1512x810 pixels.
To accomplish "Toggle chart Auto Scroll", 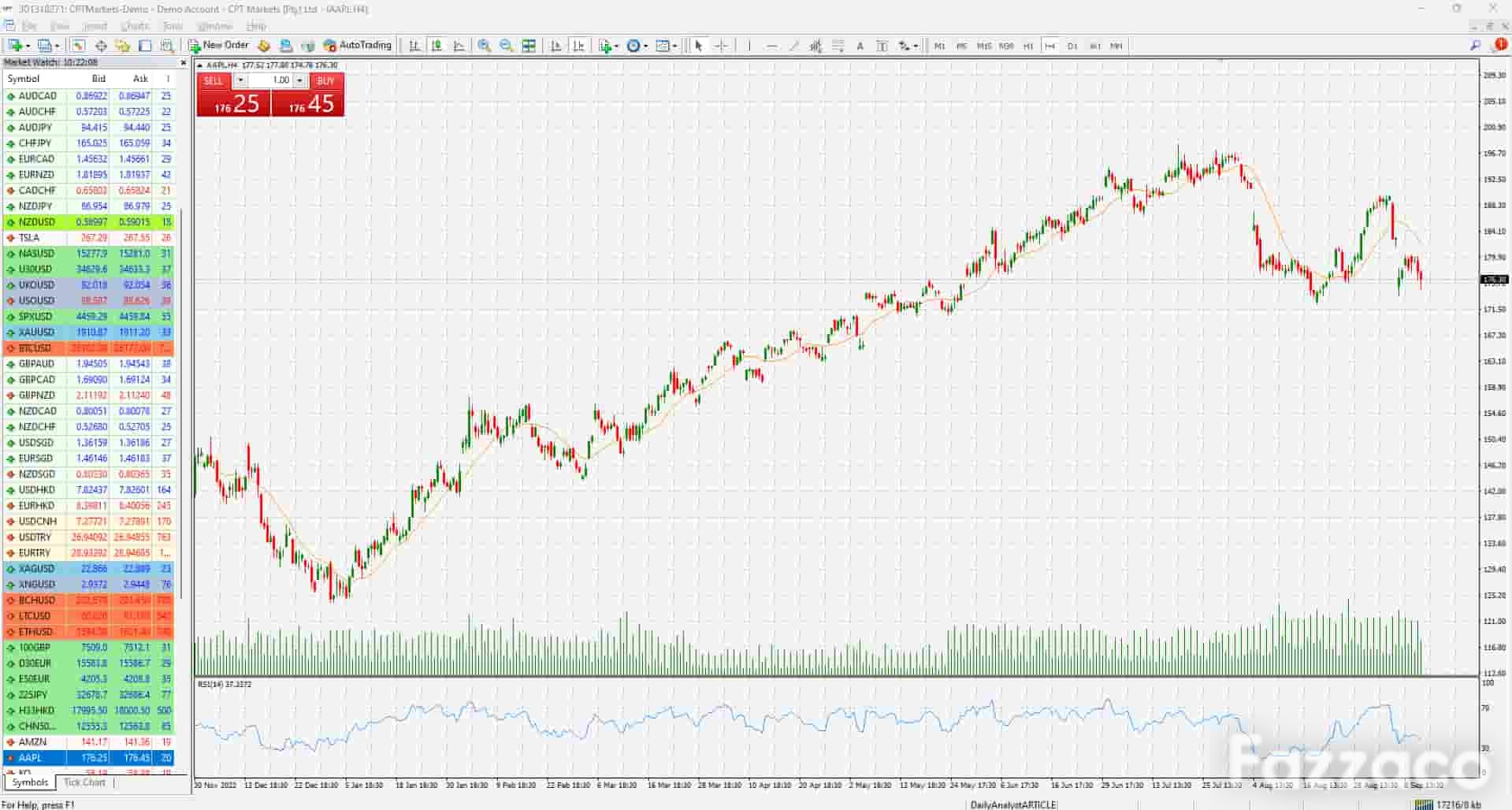I will click(x=556, y=46).
